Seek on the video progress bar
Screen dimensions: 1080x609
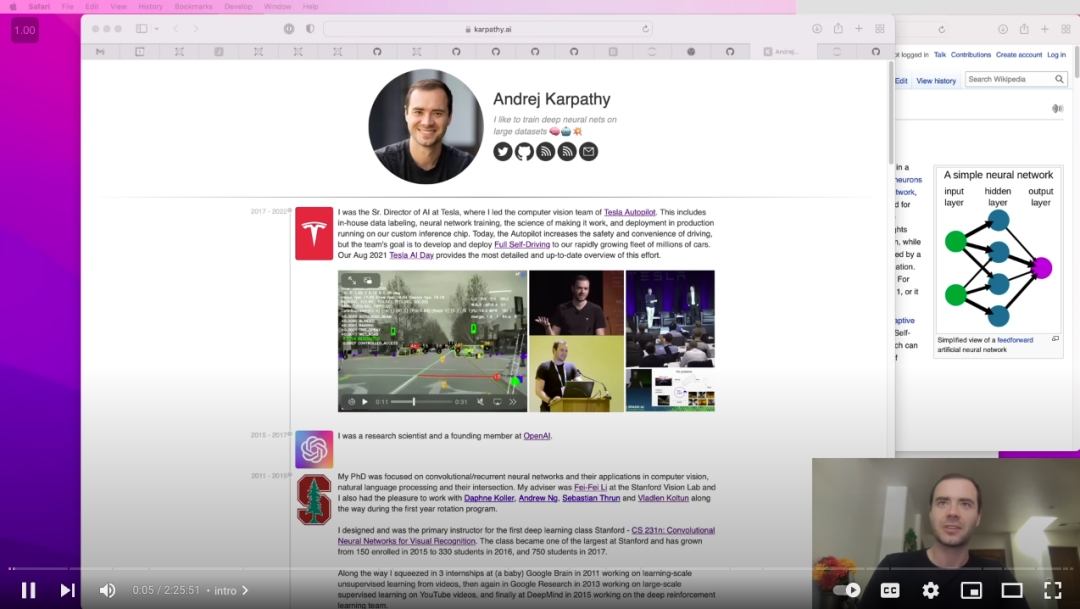pos(540,568)
